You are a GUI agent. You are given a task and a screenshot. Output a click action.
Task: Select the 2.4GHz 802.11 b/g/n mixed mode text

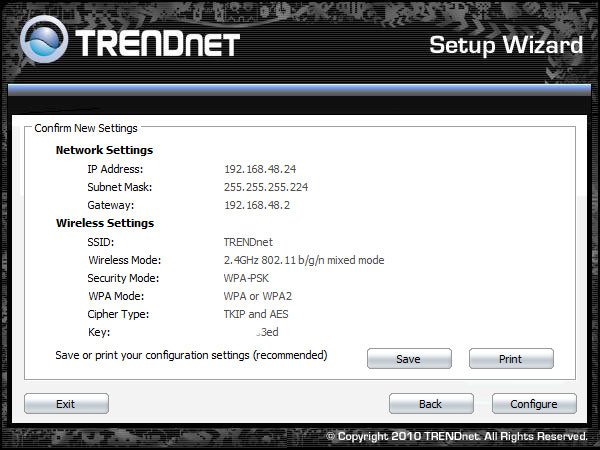[x=304, y=260]
